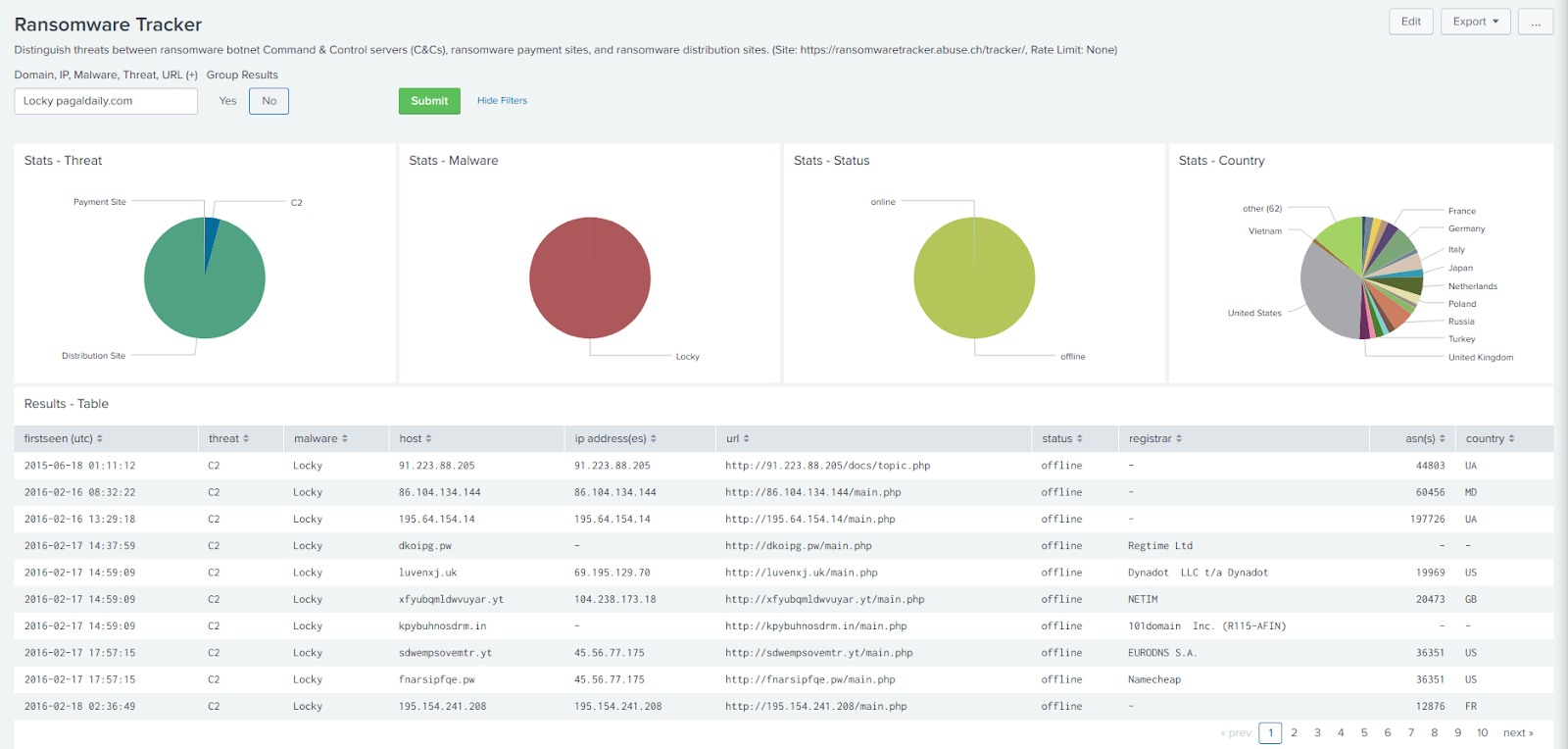Focus the Domain, IP, Malware search field

[x=106, y=101]
